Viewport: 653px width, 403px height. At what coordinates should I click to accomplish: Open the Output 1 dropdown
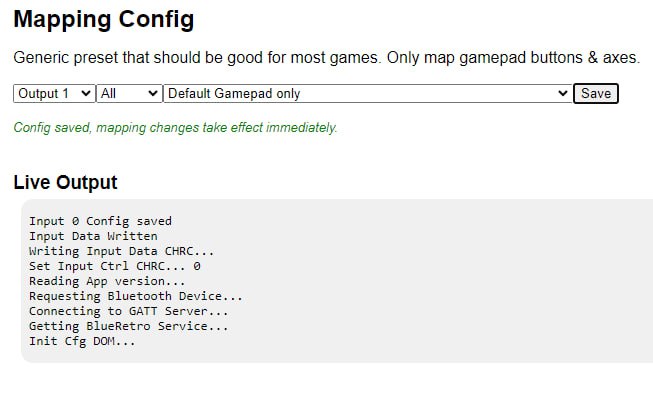(54, 93)
